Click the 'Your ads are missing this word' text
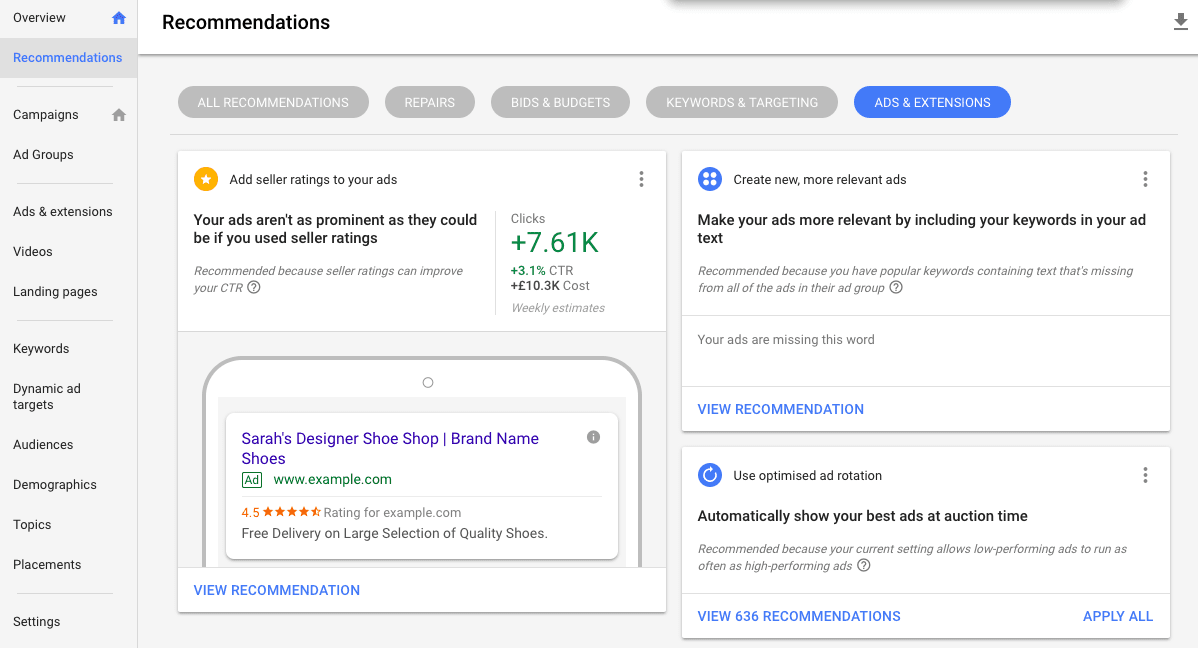This screenshot has width=1198, height=648. tap(786, 339)
